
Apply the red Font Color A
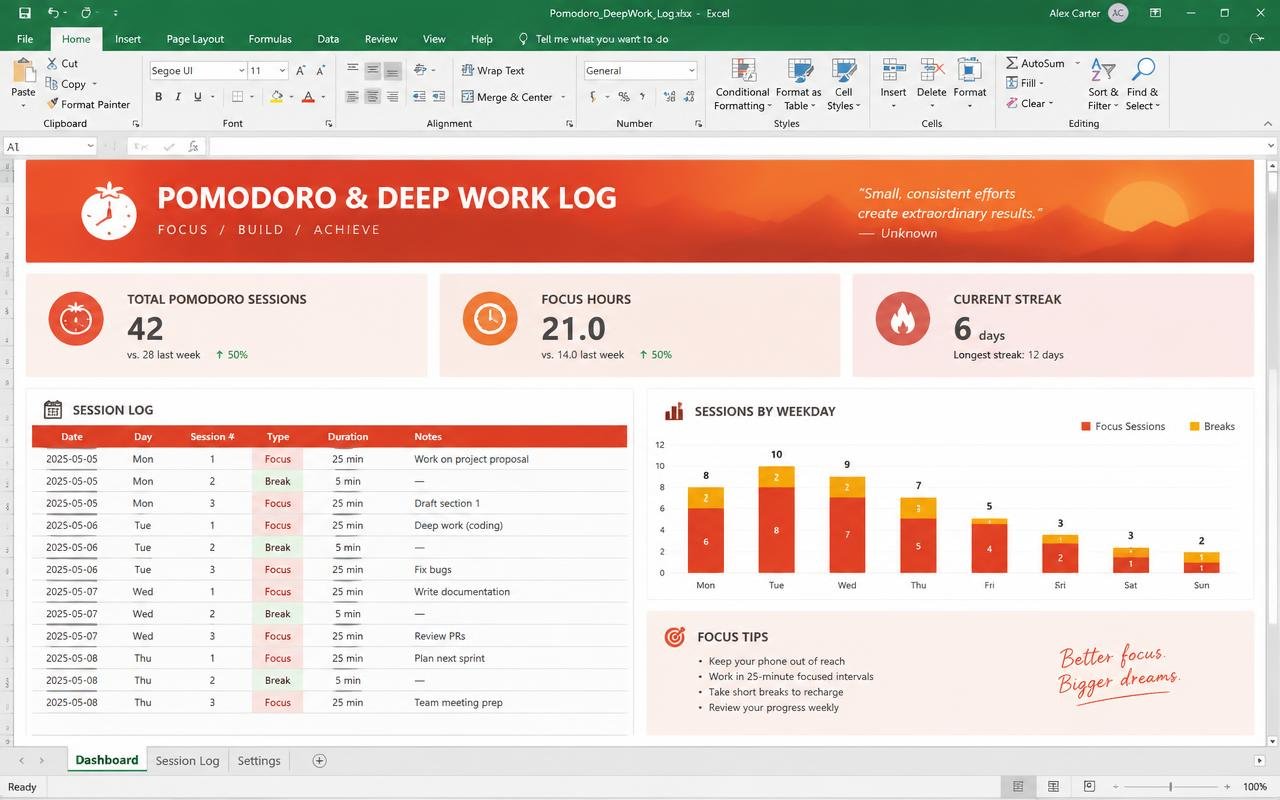[x=308, y=97]
